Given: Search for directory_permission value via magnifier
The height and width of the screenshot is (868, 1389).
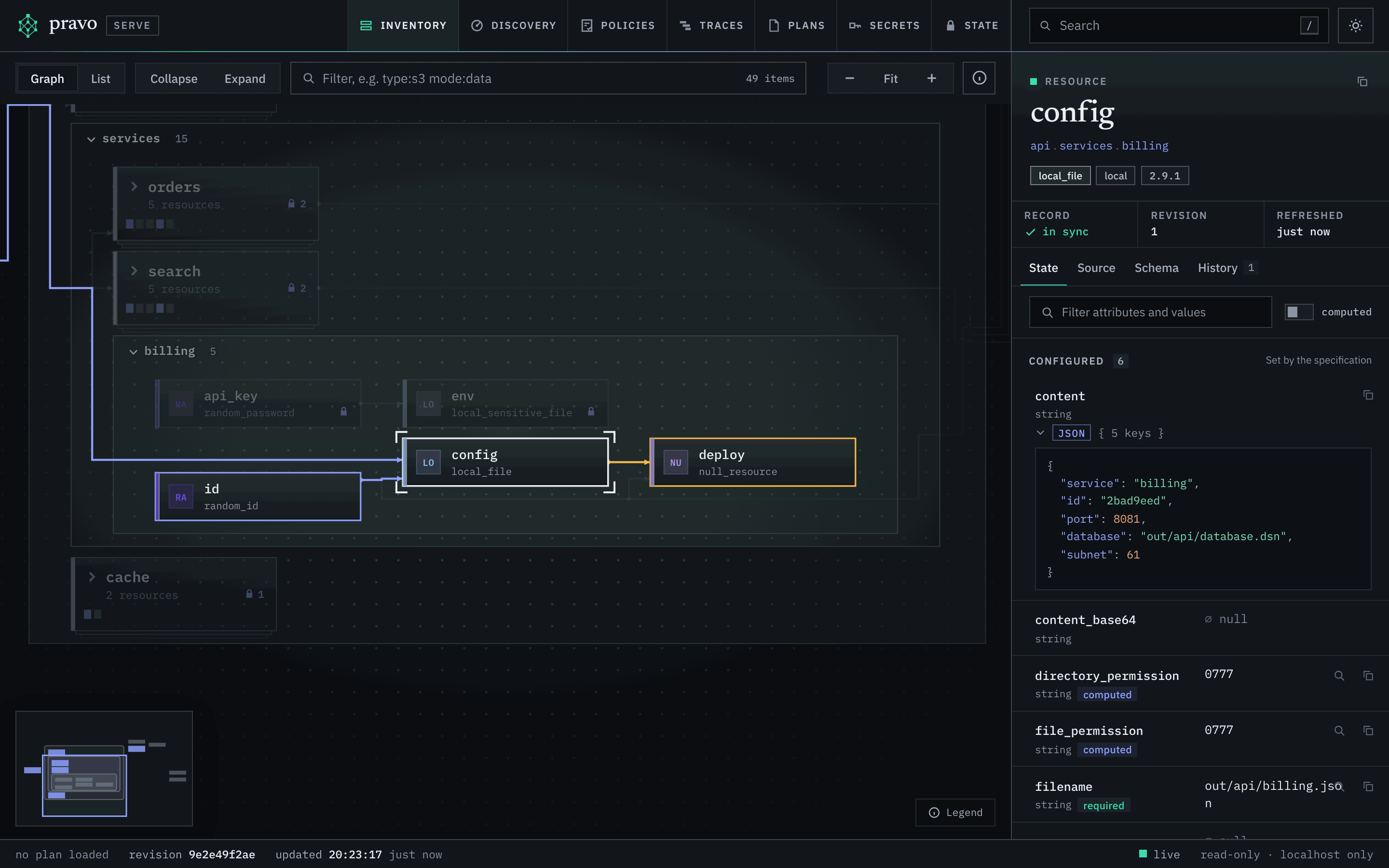Looking at the screenshot, I should pos(1339,676).
